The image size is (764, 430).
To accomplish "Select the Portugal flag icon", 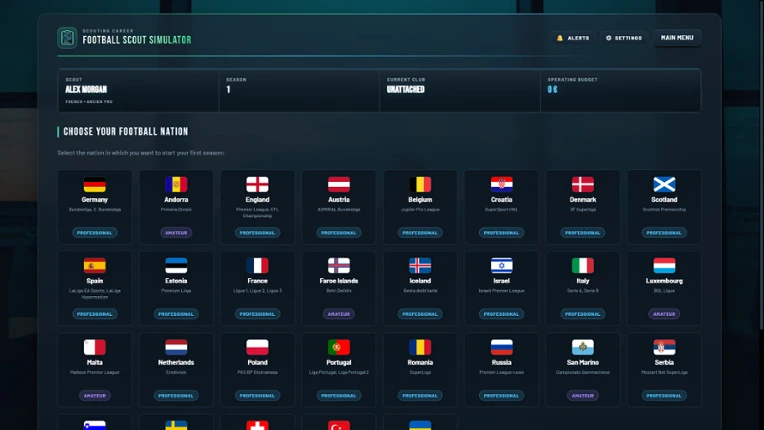I will coord(339,347).
